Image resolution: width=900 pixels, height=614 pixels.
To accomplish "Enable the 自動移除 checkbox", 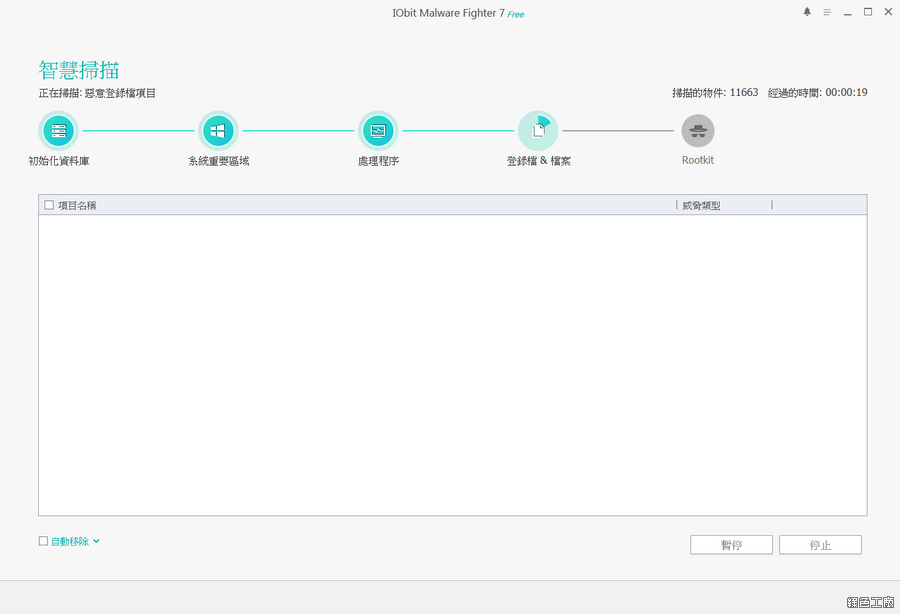I will point(43,541).
